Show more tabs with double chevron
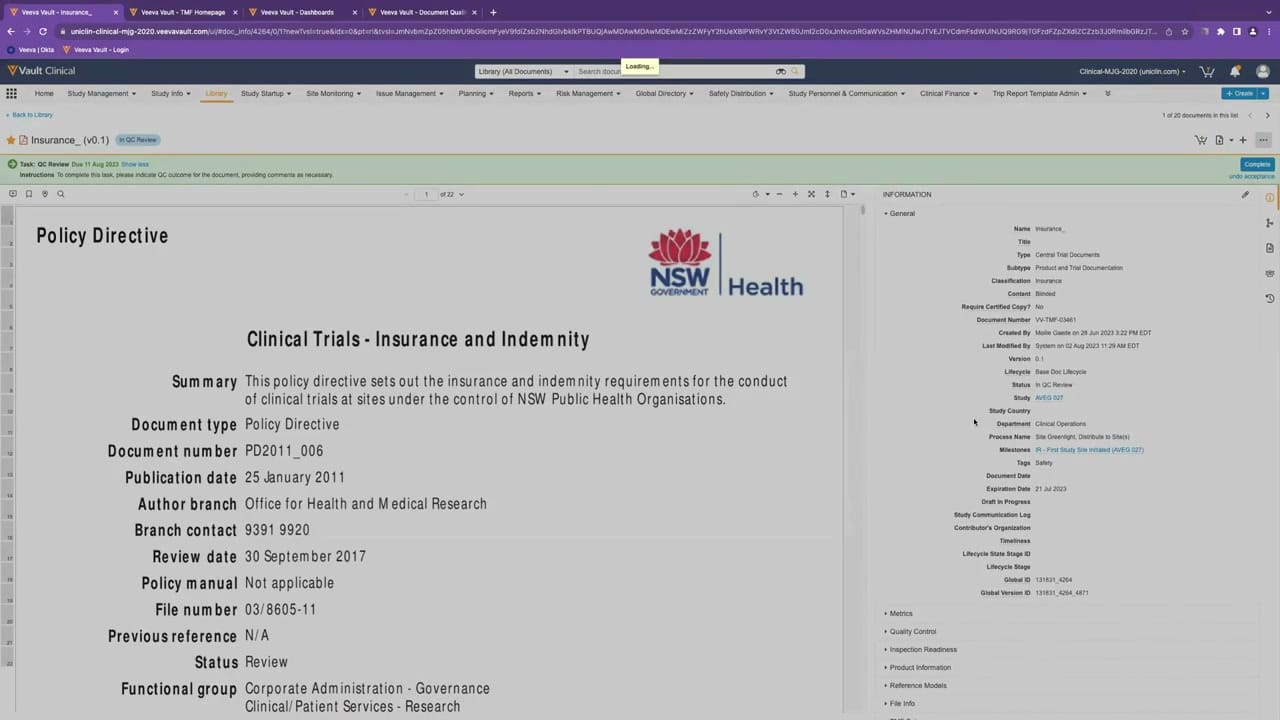The width and height of the screenshot is (1280, 720). click(x=1107, y=93)
